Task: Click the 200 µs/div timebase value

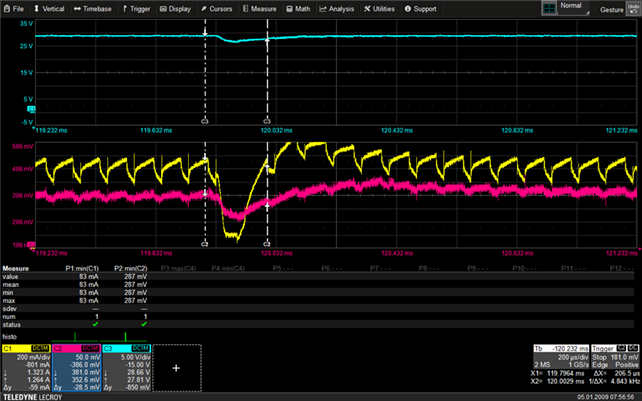Action: click(x=572, y=358)
